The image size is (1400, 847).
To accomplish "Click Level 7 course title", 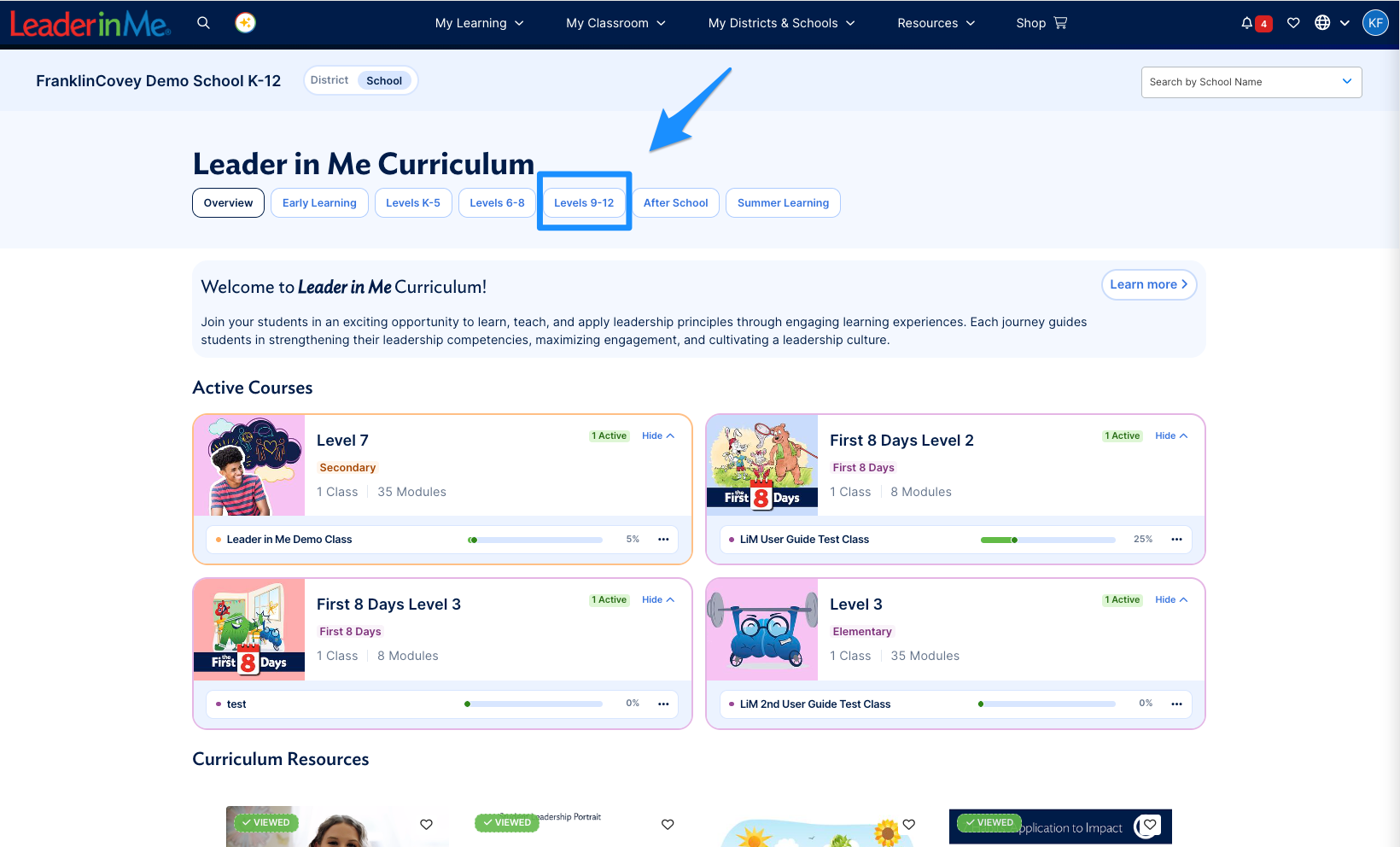I will point(342,441).
